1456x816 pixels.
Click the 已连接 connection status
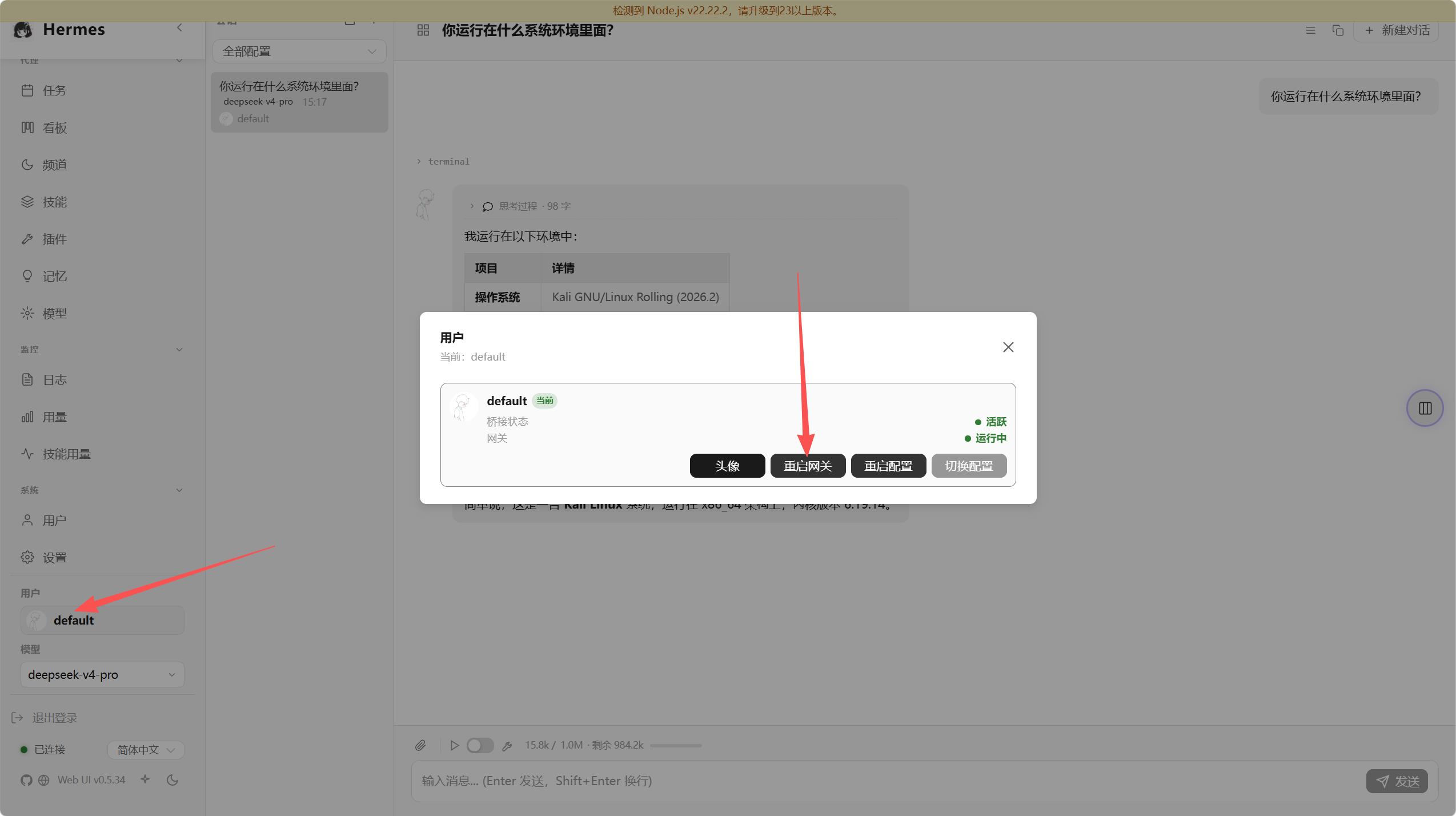point(43,750)
